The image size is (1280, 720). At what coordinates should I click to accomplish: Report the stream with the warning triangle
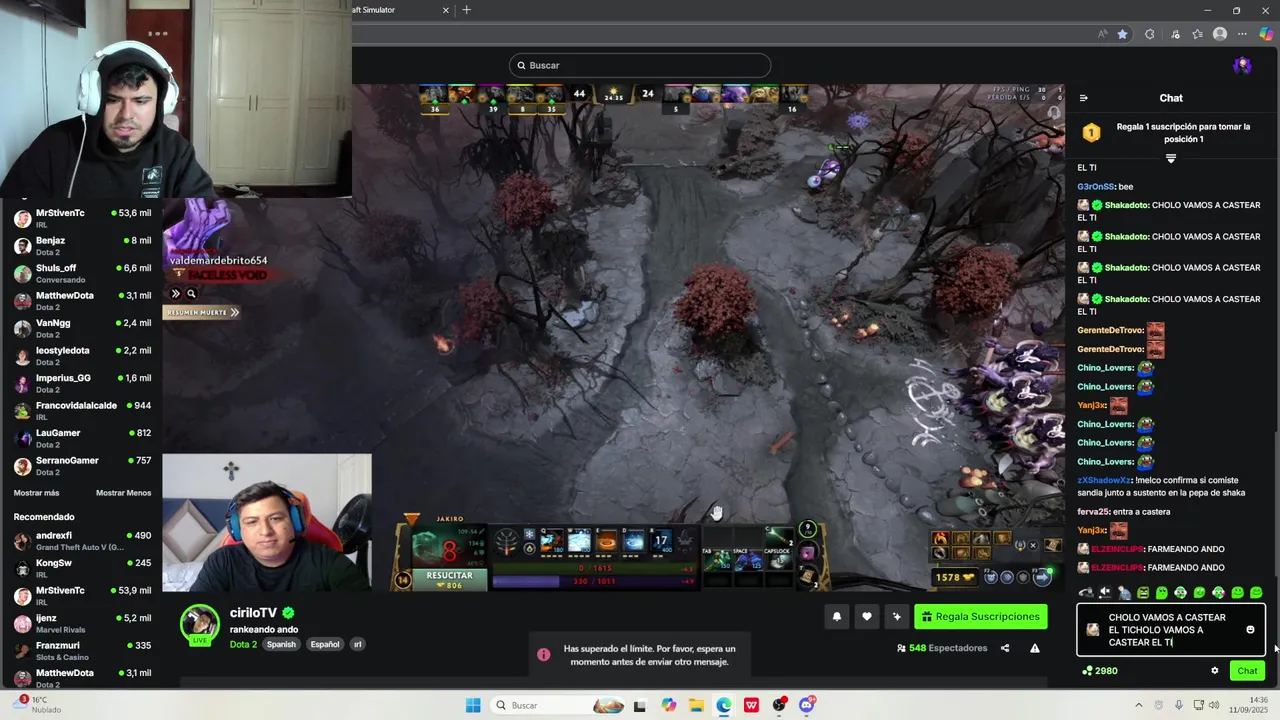point(1035,648)
